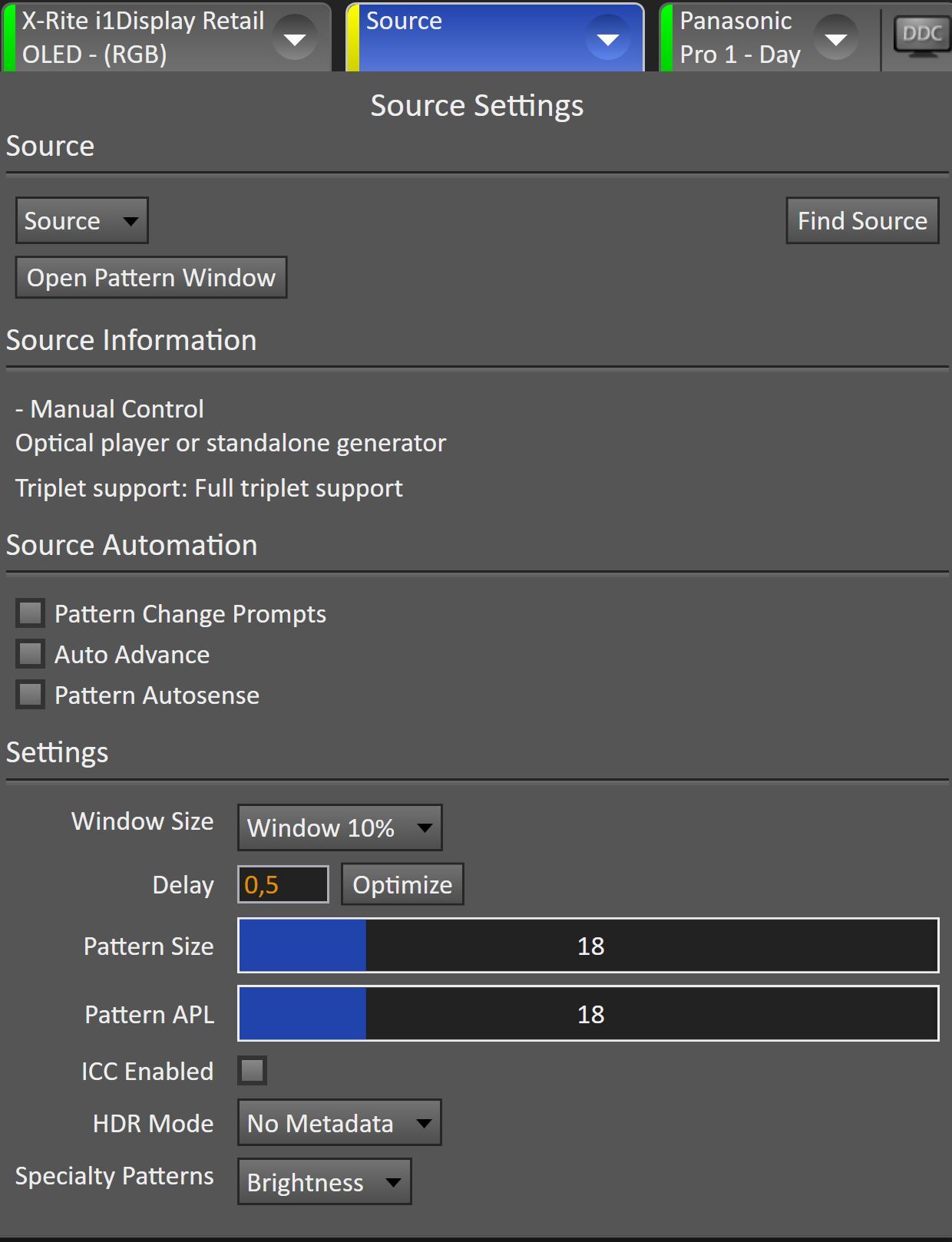
Task: Expand the HDR Mode dropdown
Action: [339, 1123]
